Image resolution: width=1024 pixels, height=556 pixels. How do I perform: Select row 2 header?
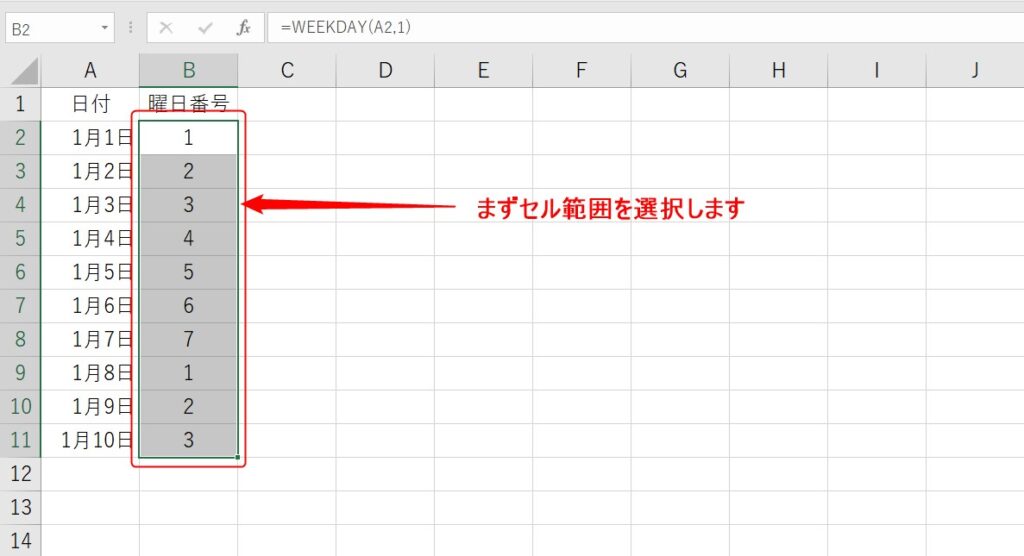pyautogui.click(x=20, y=137)
